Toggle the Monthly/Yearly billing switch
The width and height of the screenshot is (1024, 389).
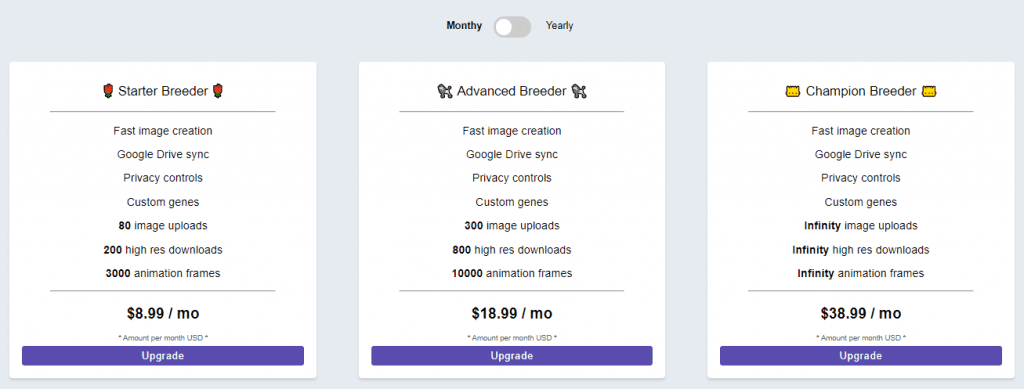point(512,26)
